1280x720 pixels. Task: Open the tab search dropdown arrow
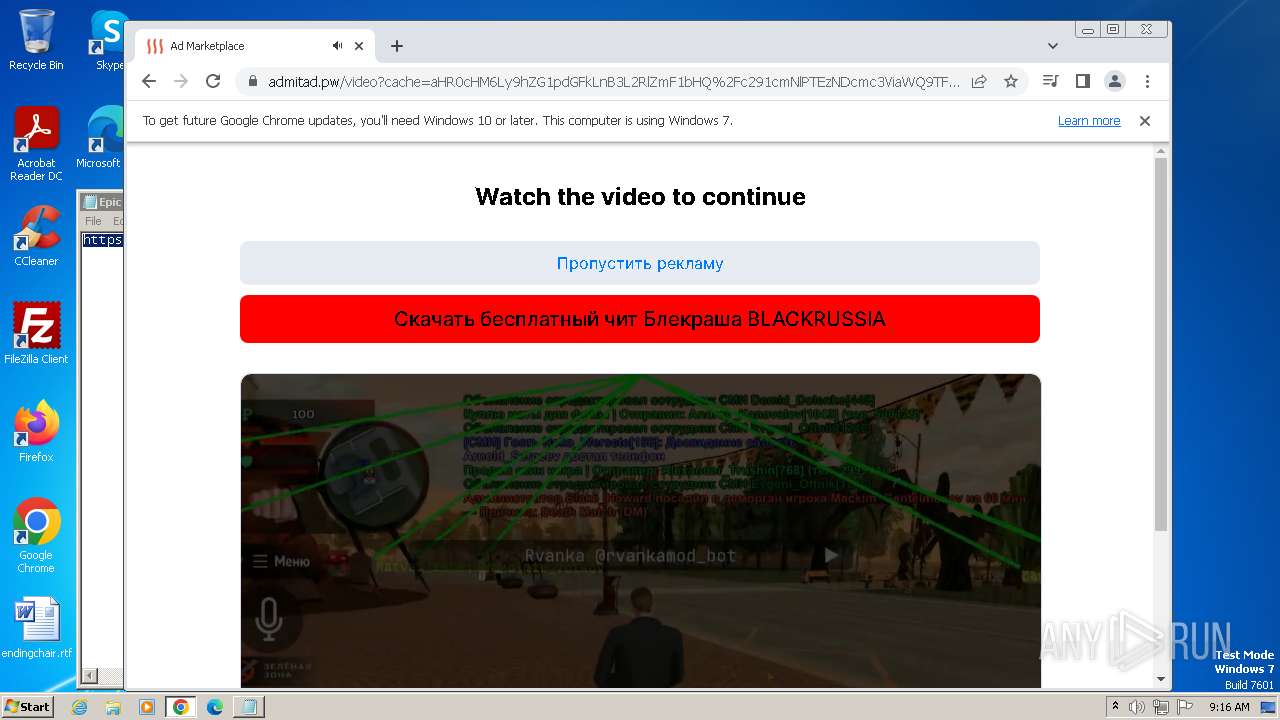tap(1053, 46)
